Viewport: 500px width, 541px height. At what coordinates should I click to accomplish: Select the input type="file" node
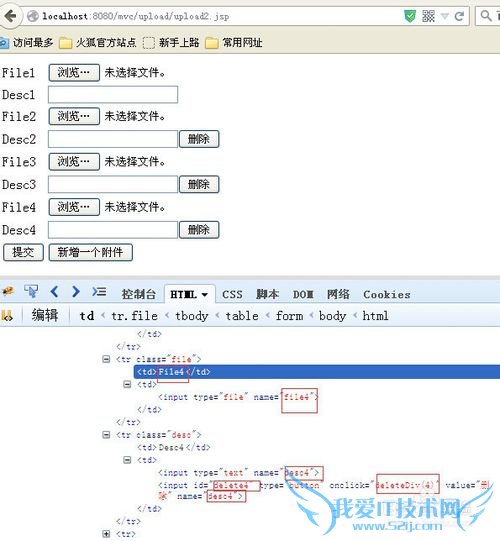pos(238,397)
